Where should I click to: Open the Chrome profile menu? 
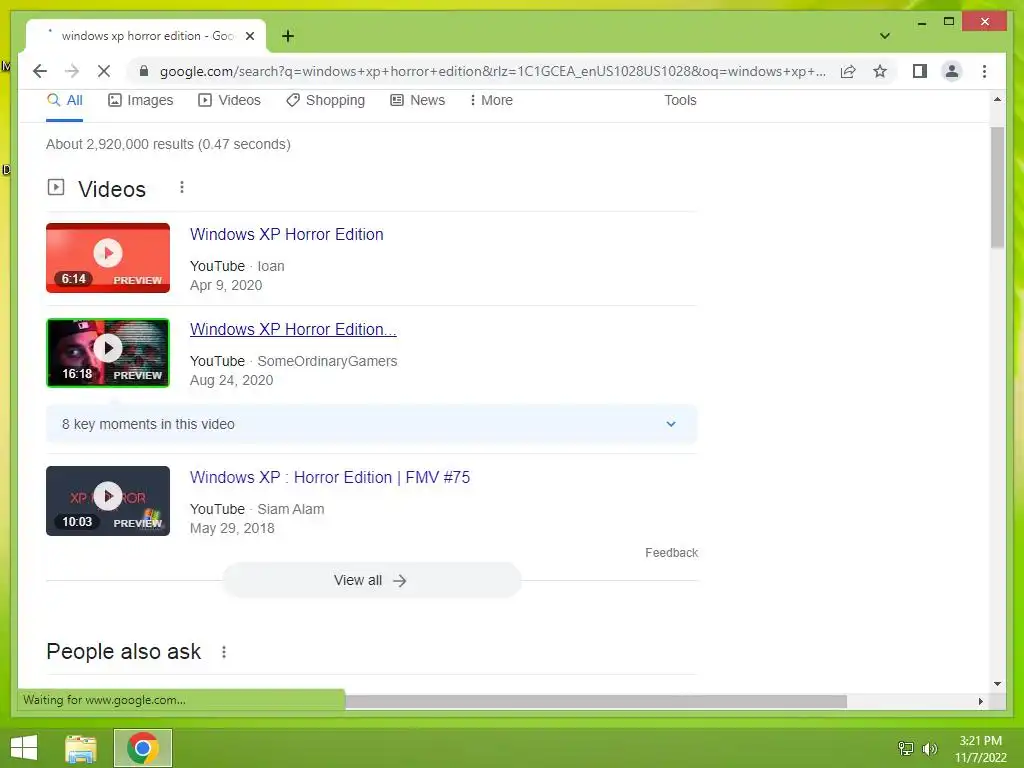952,71
